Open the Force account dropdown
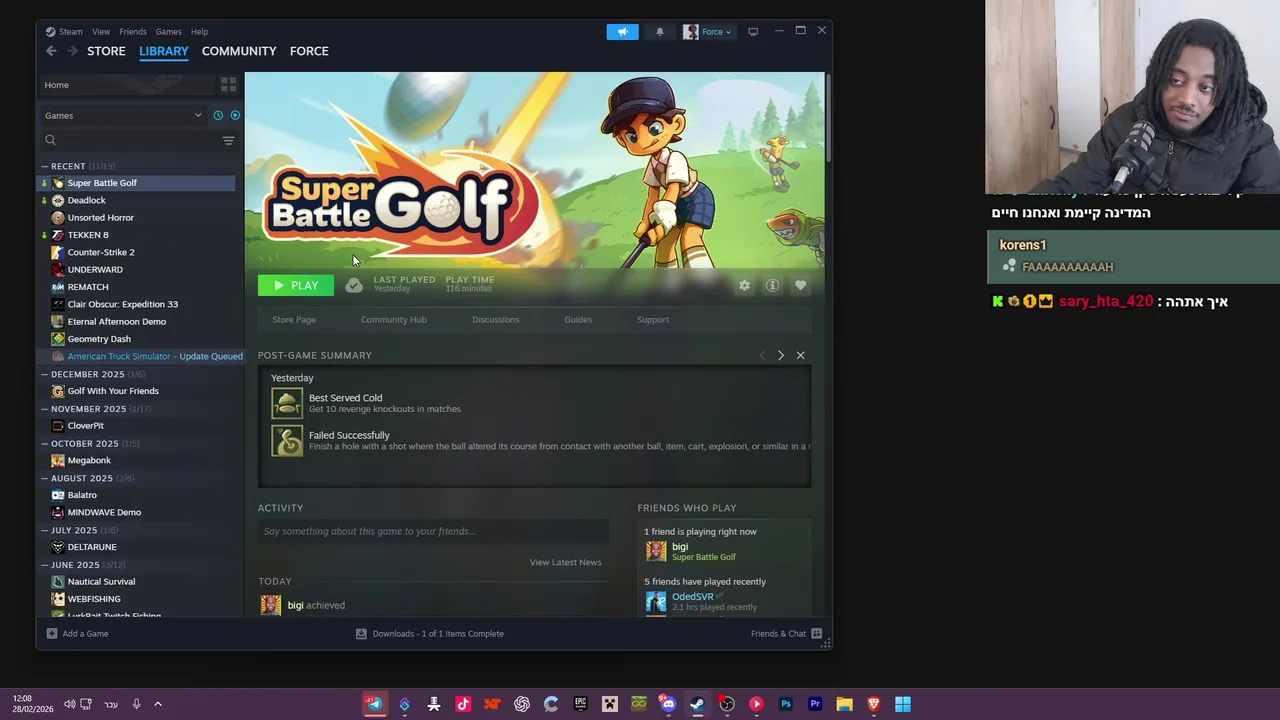 [x=707, y=31]
